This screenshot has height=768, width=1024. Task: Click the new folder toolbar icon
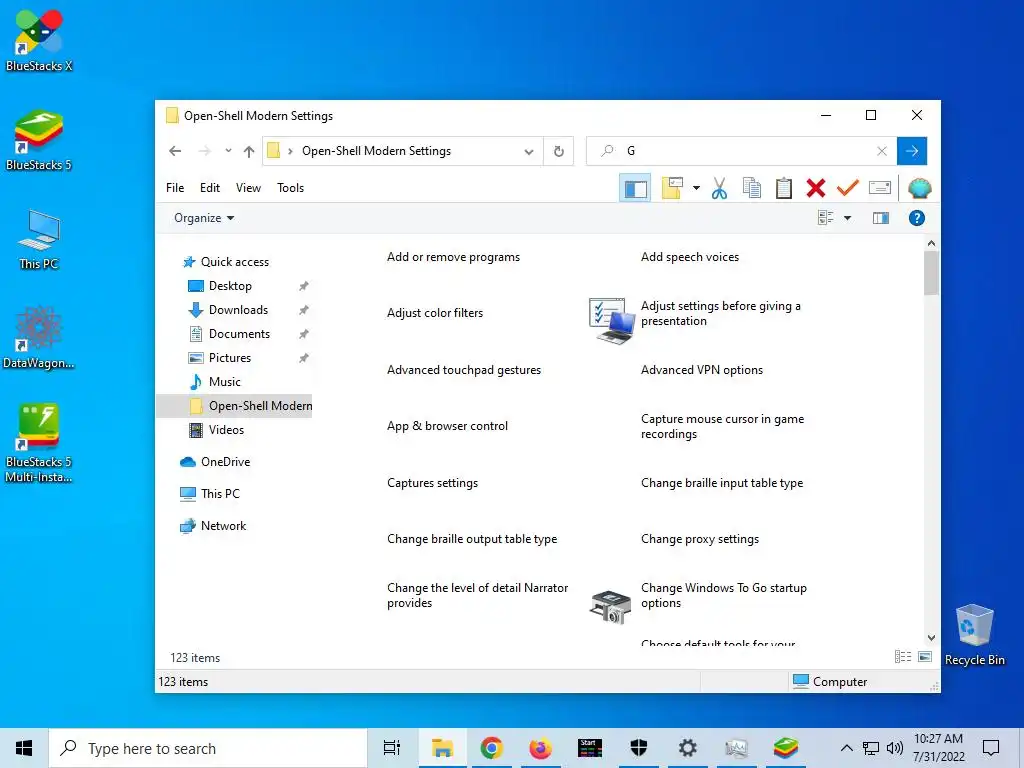672,188
